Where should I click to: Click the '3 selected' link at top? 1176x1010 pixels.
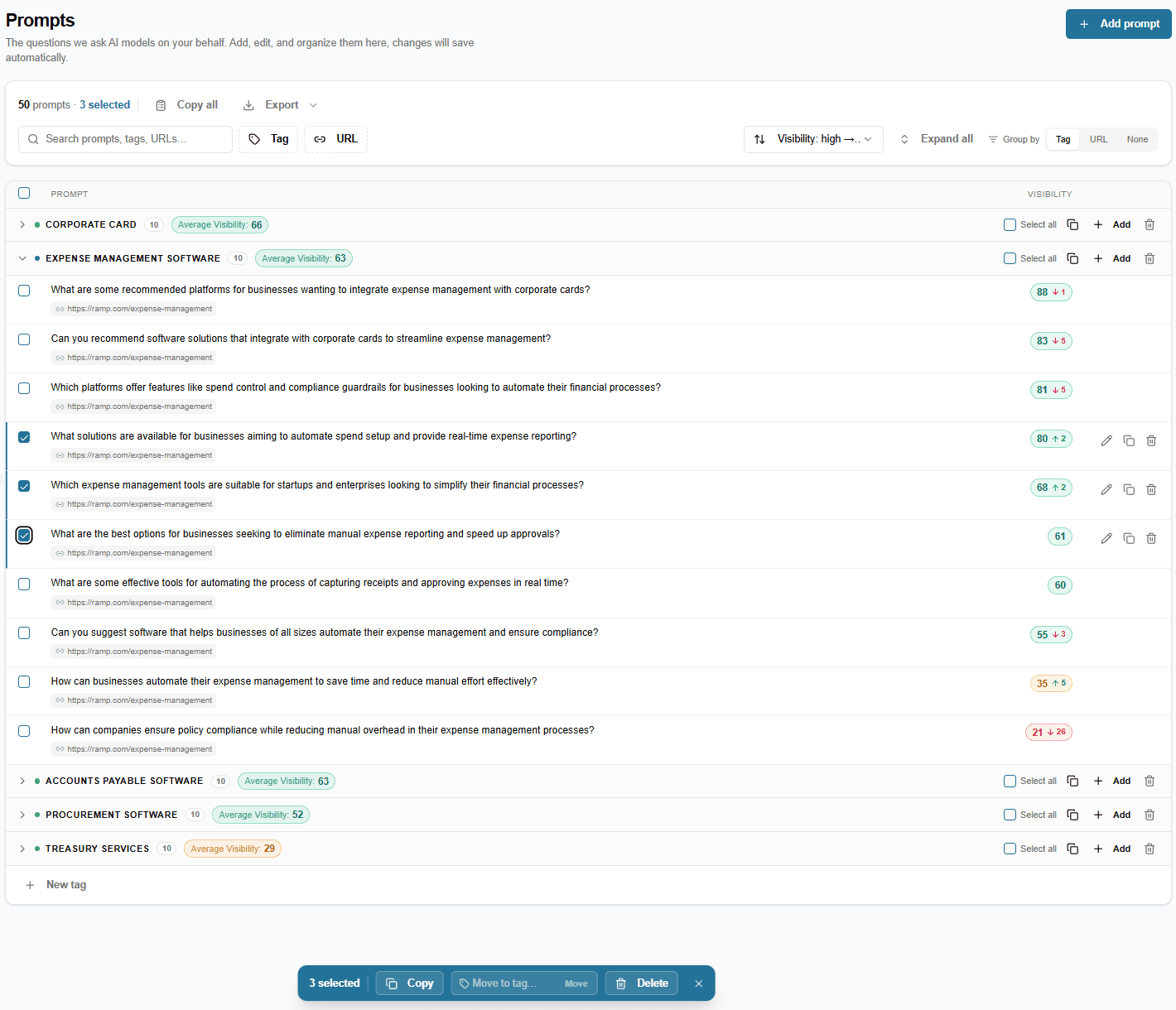[x=105, y=105]
